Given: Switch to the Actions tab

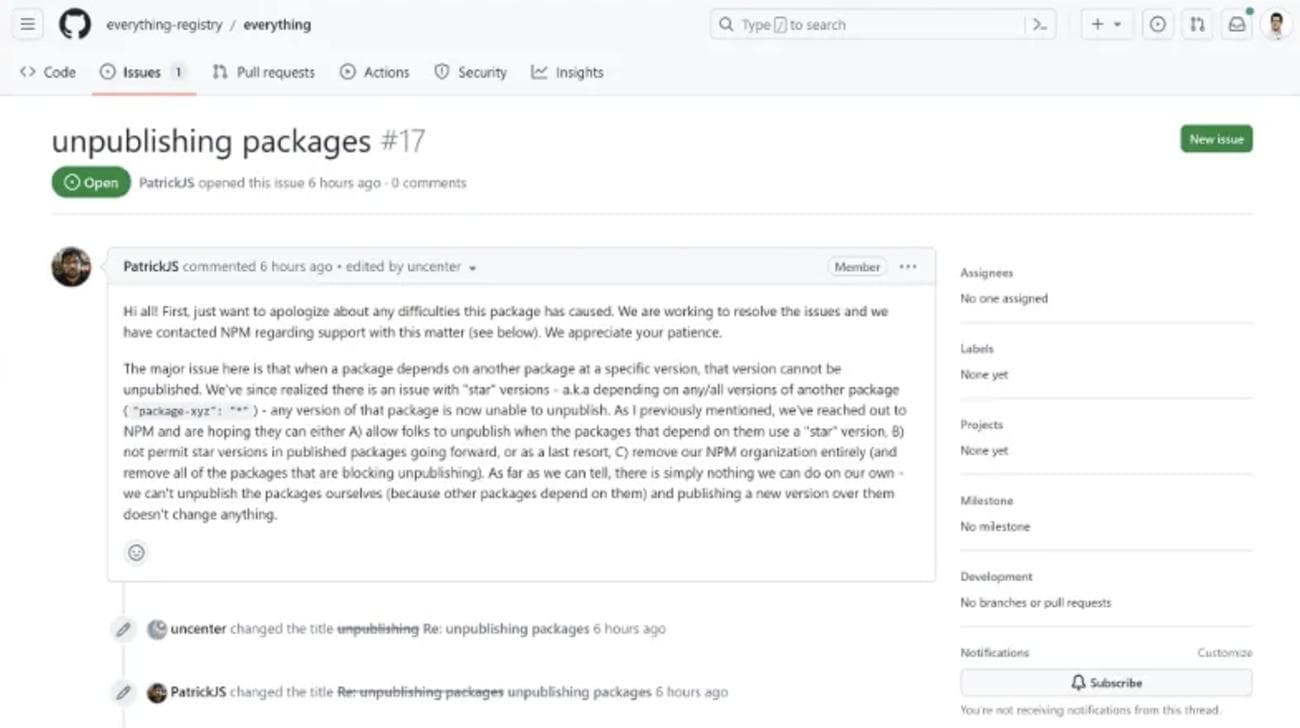Looking at the screenshot, I should (374, 72).
